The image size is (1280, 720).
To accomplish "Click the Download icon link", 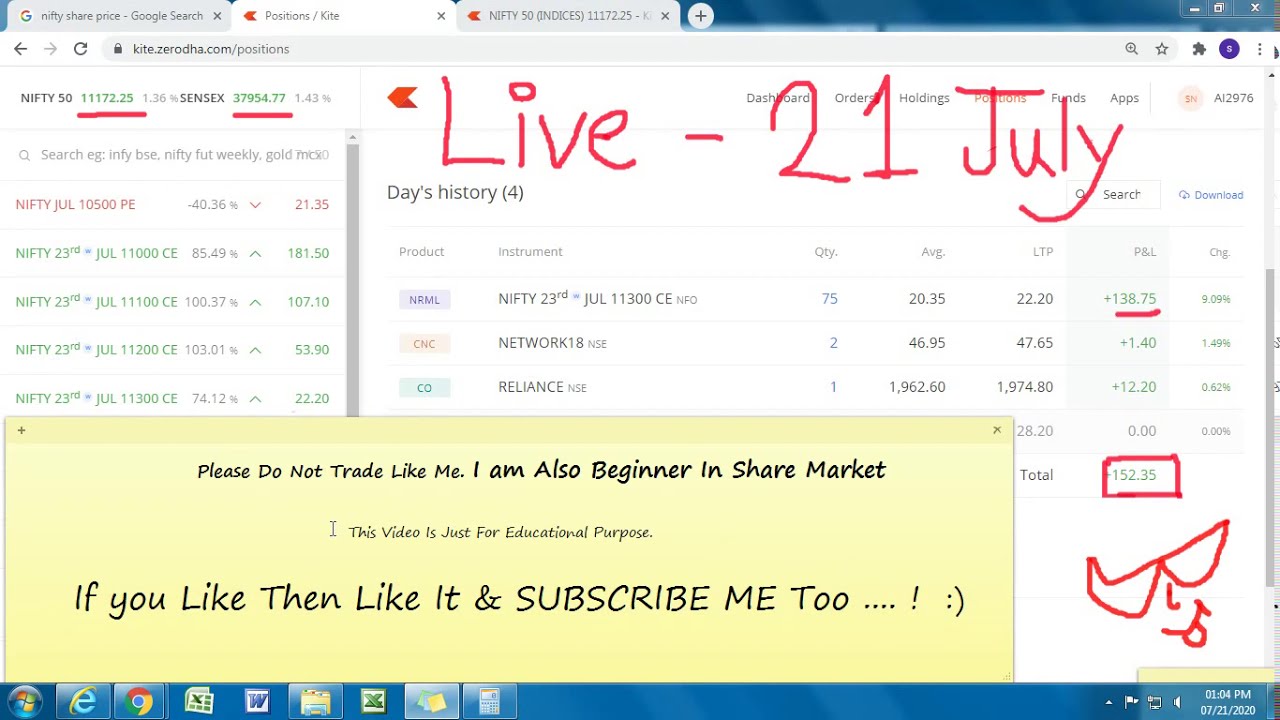I will [1210, 195].
